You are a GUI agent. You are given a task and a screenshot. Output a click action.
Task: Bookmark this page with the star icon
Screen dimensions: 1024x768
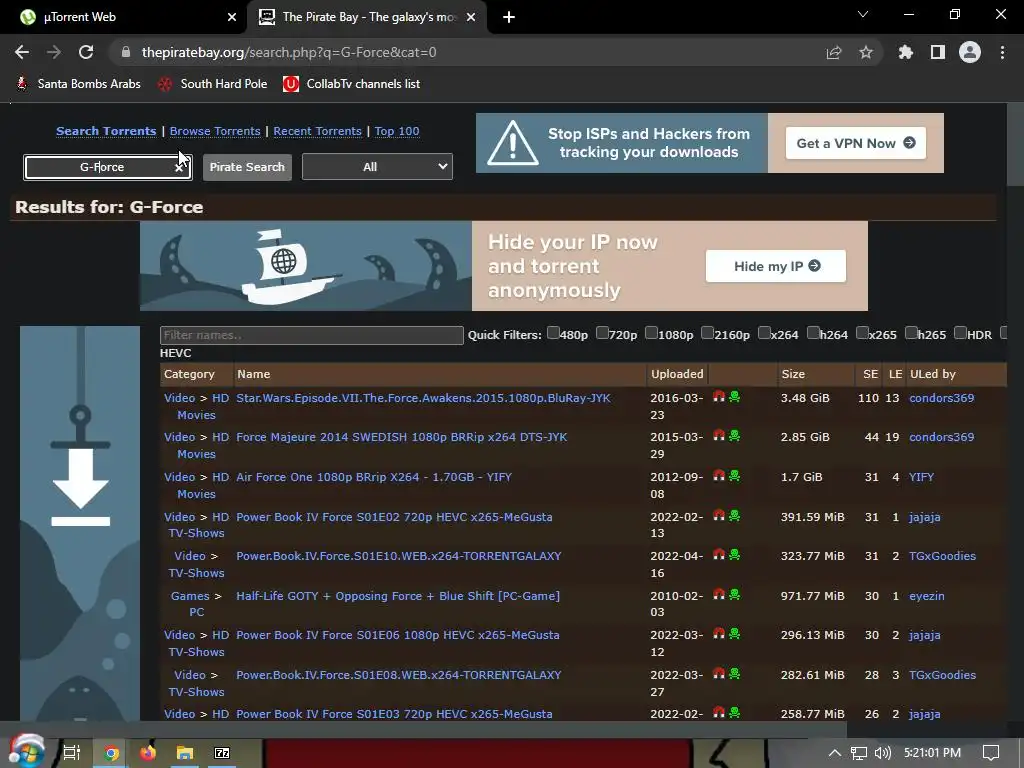[x=866, y=52]
